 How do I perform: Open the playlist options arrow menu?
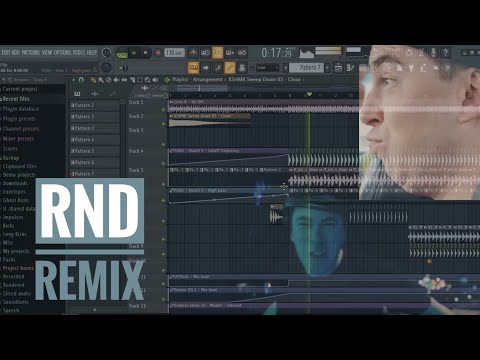pyautogui.click(x=73, y=80)
